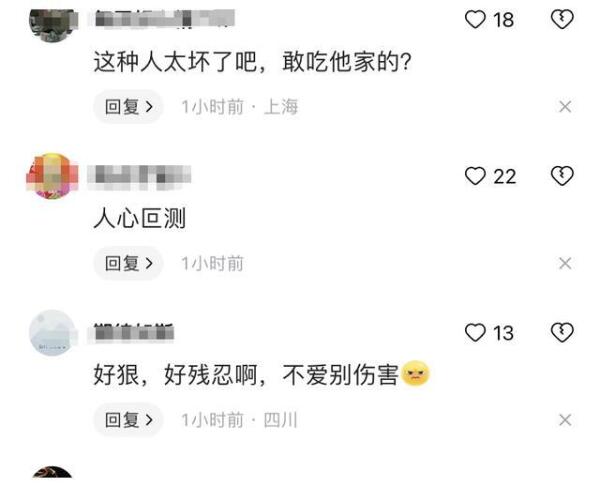Open the third commenter's blurred username
This screenshot has height=487, width=600.
point(131,332)
